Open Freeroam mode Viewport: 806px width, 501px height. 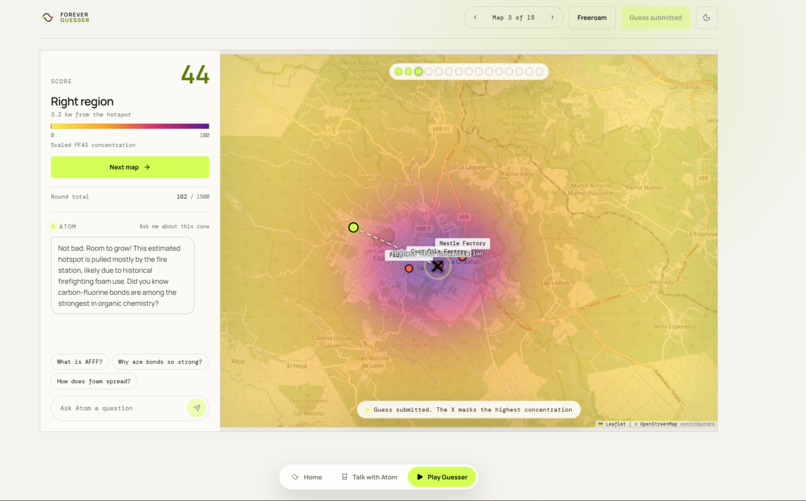(592, 17)
